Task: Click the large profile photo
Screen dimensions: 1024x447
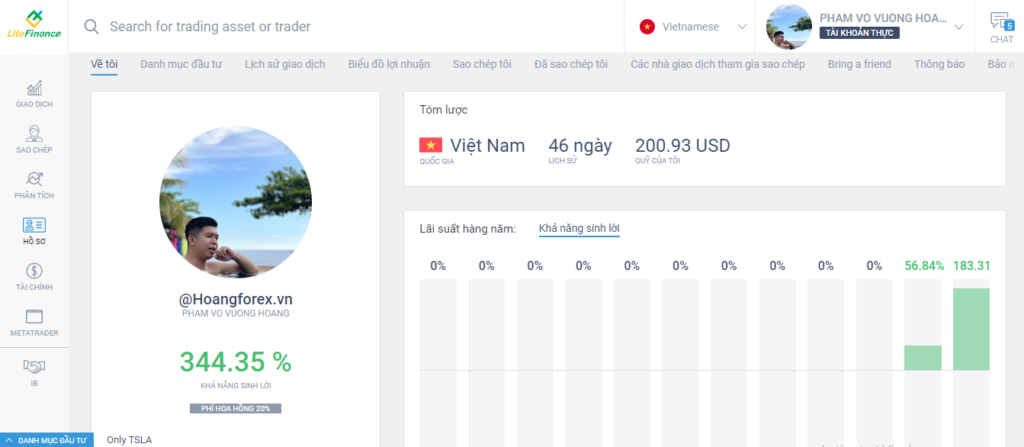Action: point(235,202)
